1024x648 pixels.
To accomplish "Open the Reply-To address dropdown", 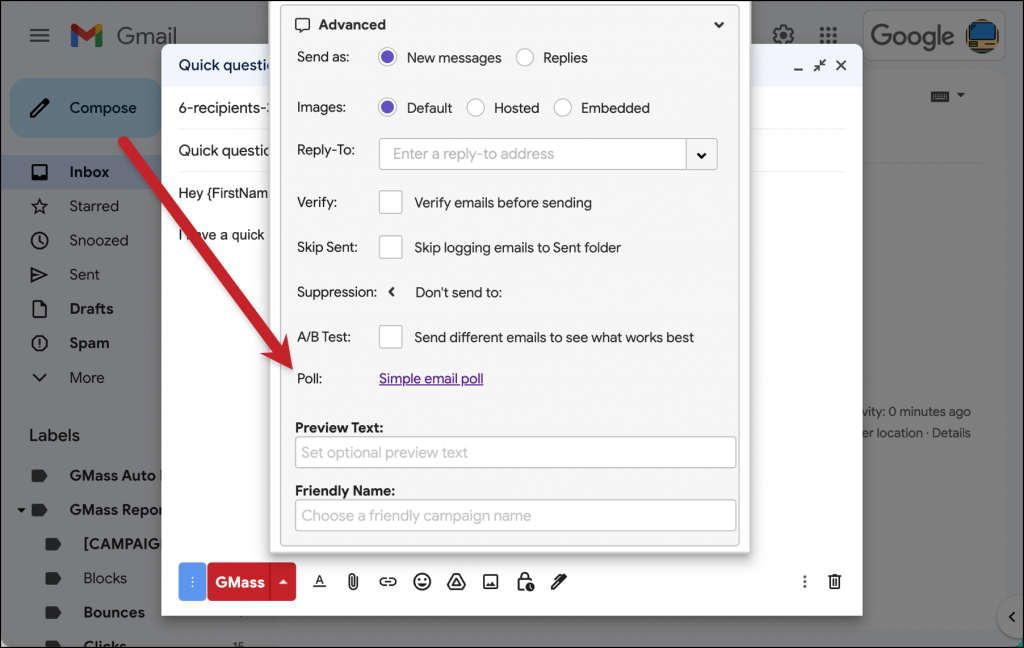I will pos(702,154).
